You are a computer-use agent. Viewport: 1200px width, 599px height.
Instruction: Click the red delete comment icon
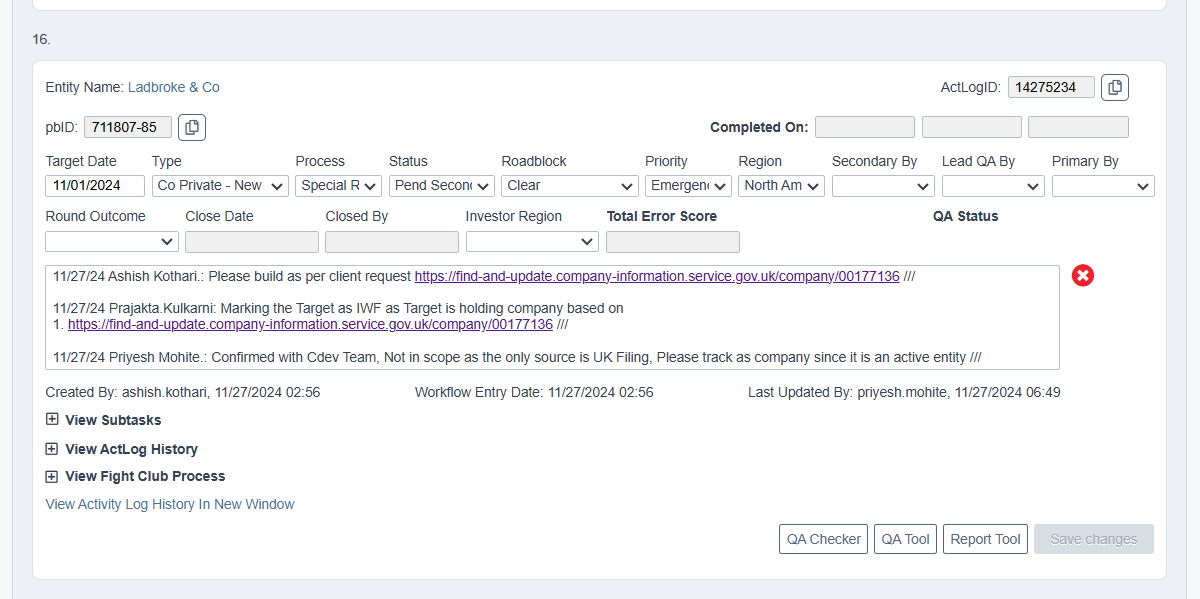(x=1083, y=275)
